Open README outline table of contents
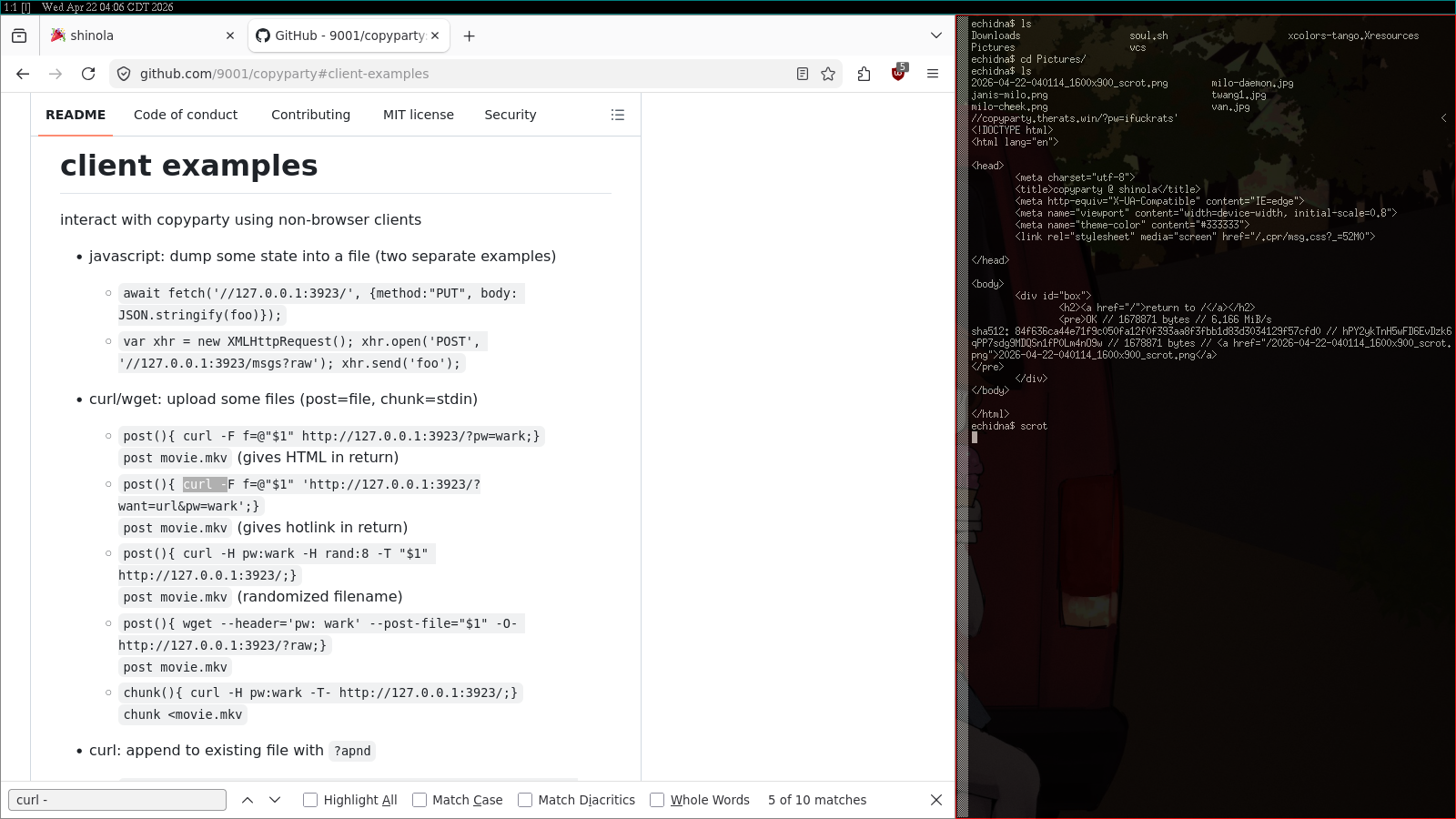Viewport: 1456px width, 819px height. [618, 115]
